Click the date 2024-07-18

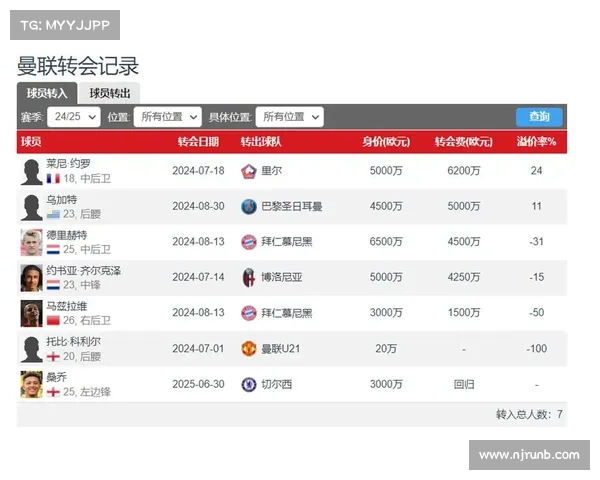point(198,171)
